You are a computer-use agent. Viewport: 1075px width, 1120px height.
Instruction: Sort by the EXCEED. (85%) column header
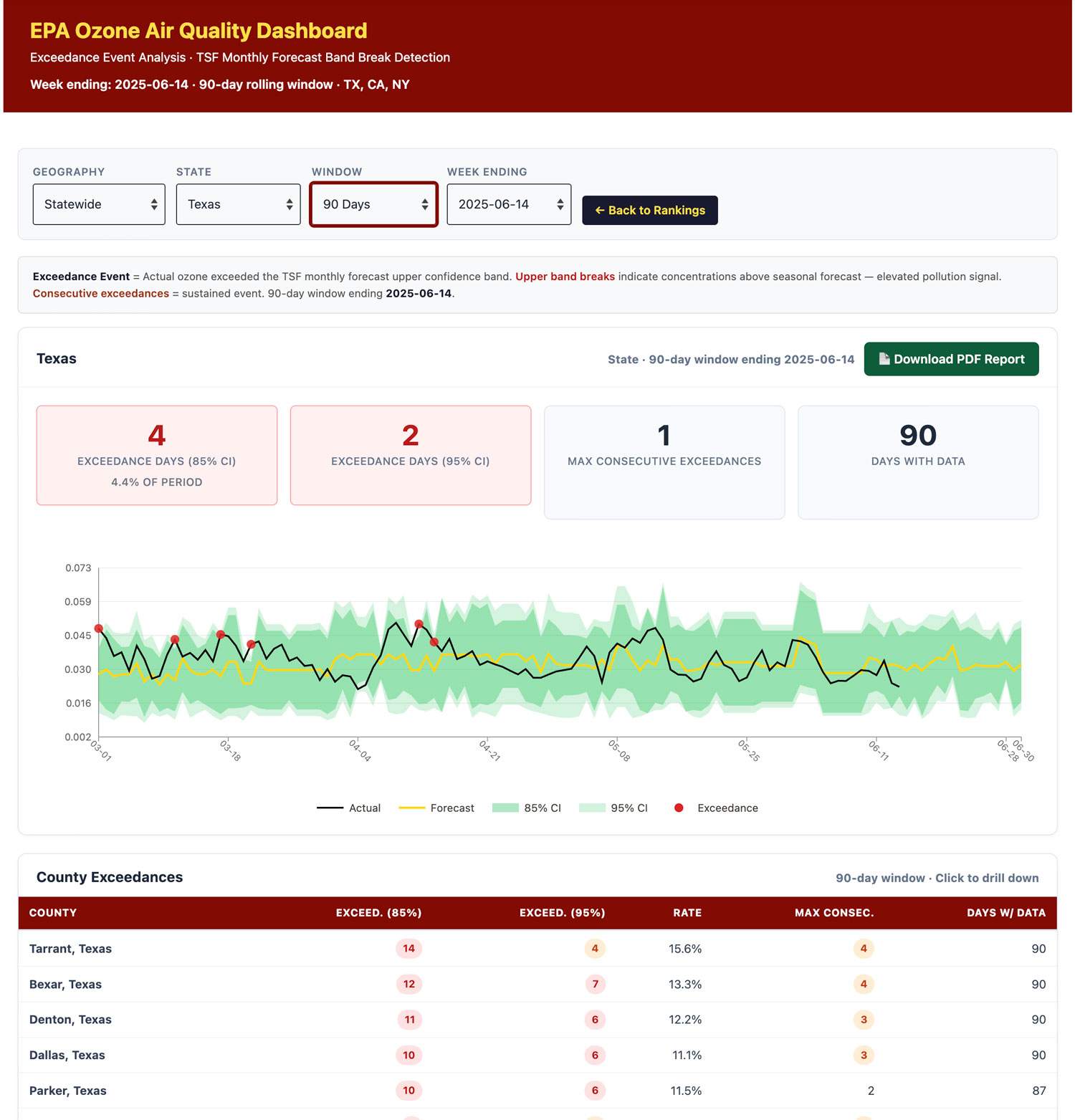pos(378,912)
